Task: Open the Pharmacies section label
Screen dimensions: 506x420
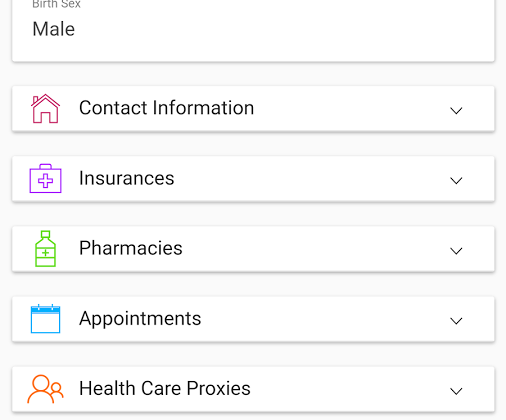Action: click(131, 248)
